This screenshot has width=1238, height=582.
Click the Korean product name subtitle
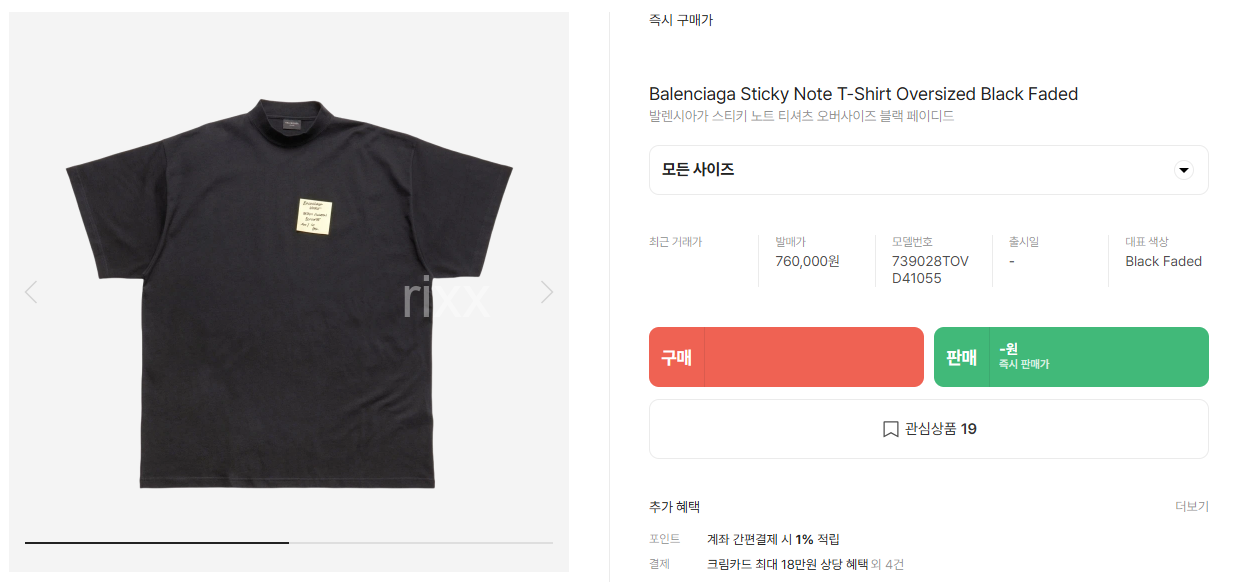[801, 116]
